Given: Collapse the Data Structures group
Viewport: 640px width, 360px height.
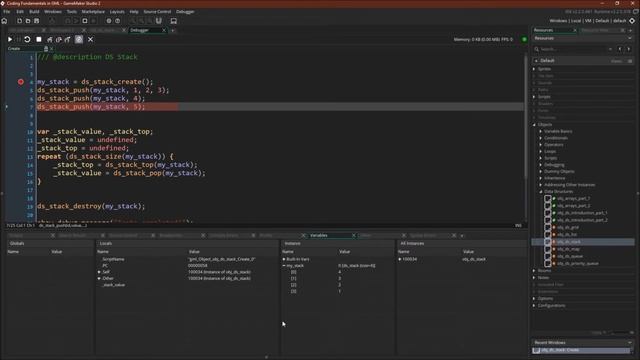Looking at the screenshot, I should 541,191.
